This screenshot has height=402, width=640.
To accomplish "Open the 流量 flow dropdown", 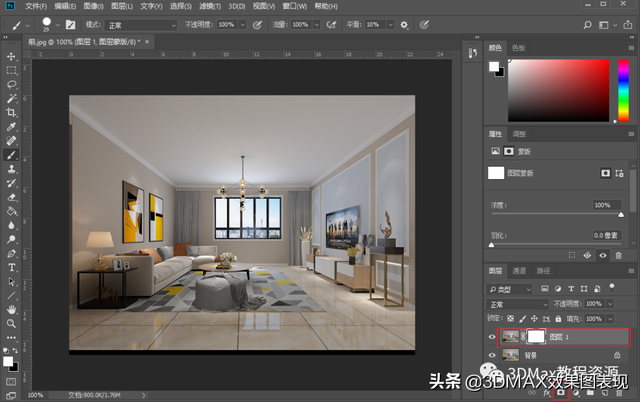I will point(316,25).
